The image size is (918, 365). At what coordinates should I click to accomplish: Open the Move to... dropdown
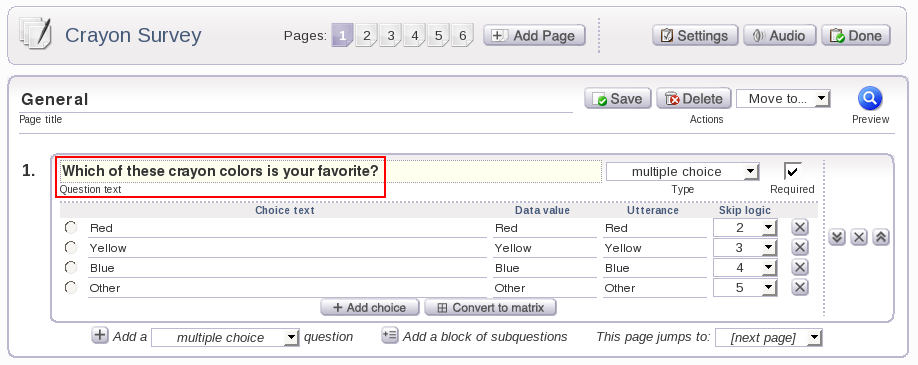(783, 98)
